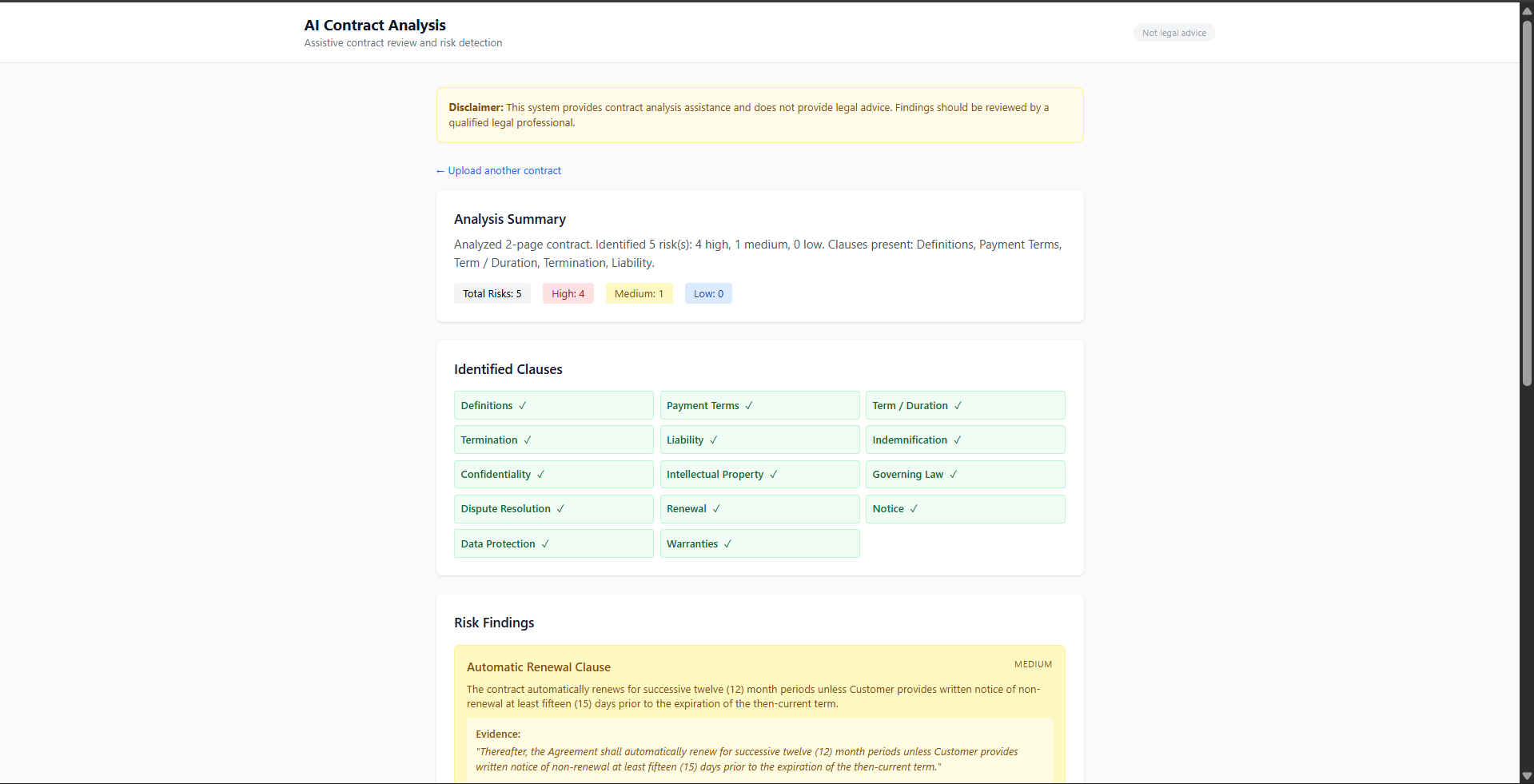Click the Upload another contract link
This screenshot has width=1534, height=784.
pyautogui.click(x=499, y=171)
